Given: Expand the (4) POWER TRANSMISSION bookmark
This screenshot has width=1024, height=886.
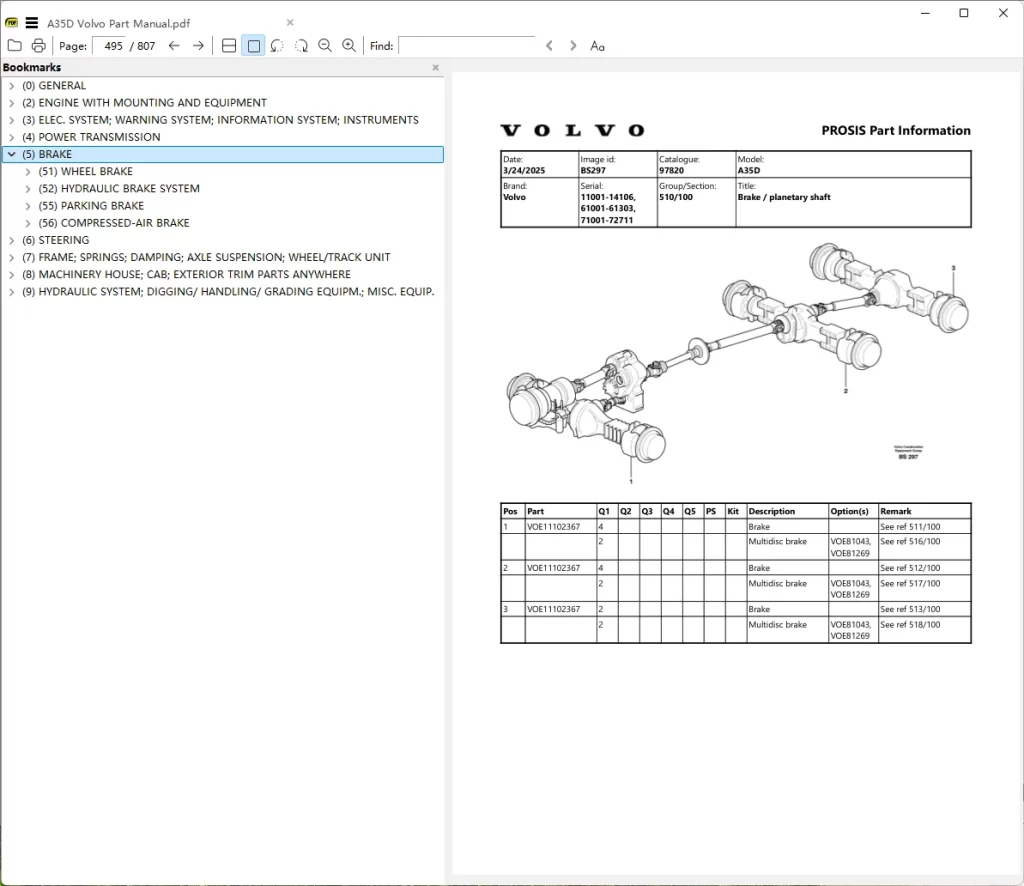Looking at the screenshot, I should [12, 137].
